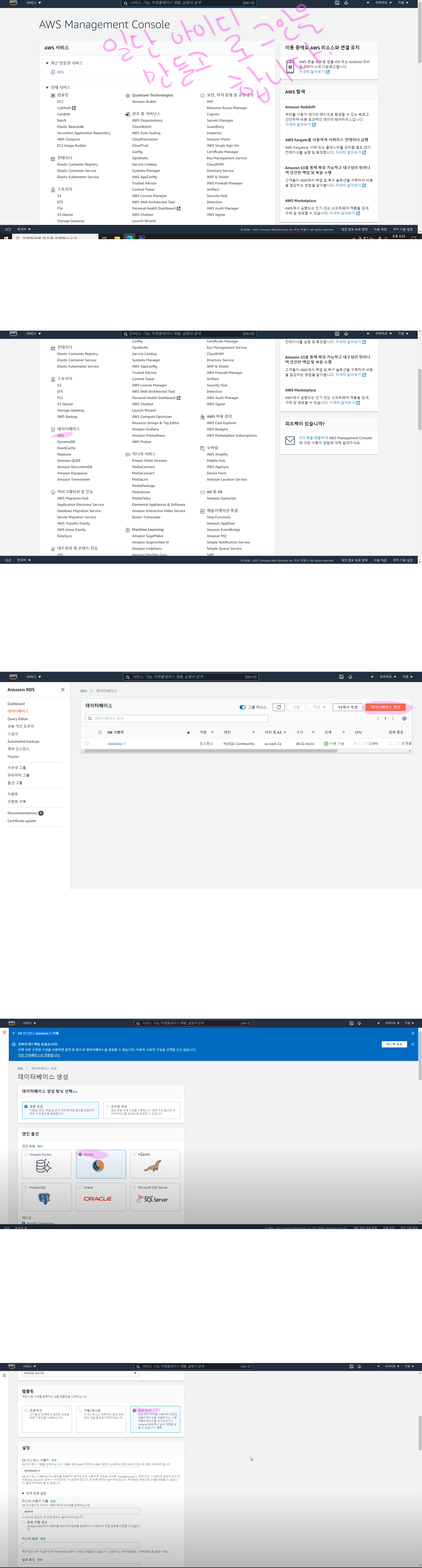422x1568 pixels.
Task: Open 파라미터 그룹 in the RDS sidebar
Action: (x=18, y=776)
